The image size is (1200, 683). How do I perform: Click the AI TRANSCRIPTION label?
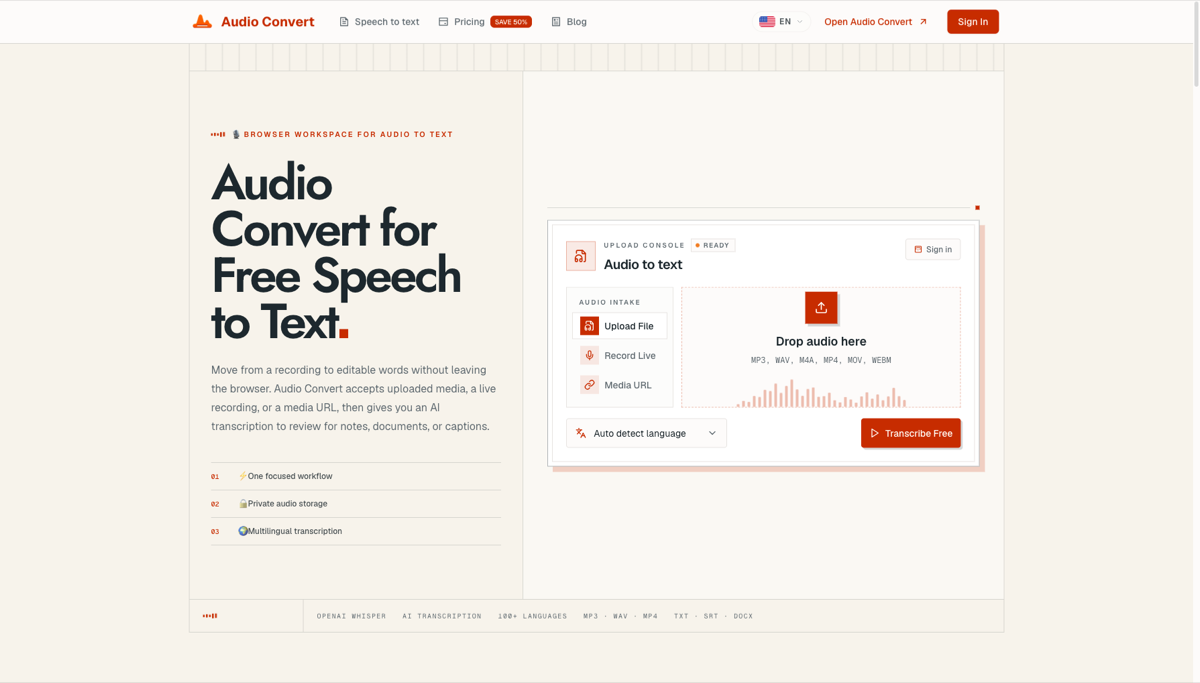click(442, 616)
